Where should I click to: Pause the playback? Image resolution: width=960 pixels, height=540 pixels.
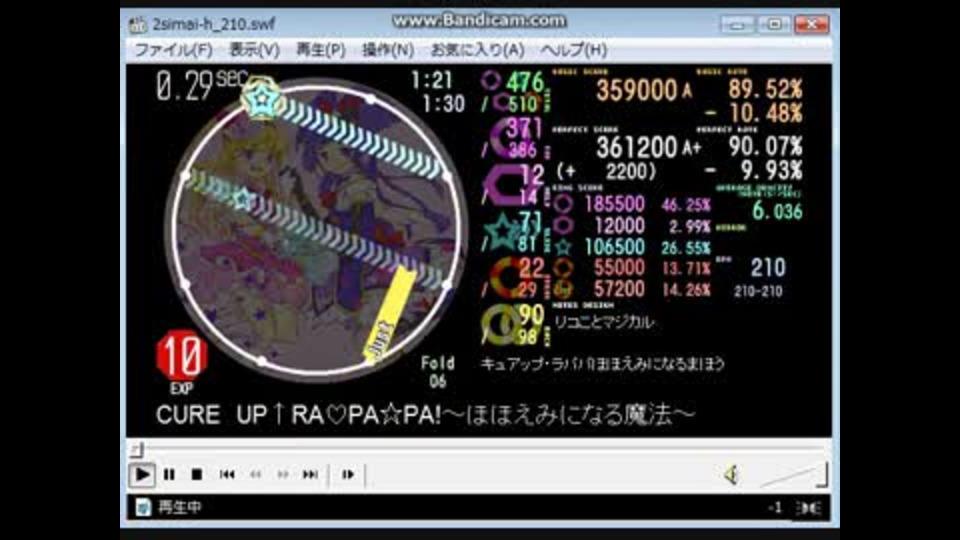click(x=170, y=474)
